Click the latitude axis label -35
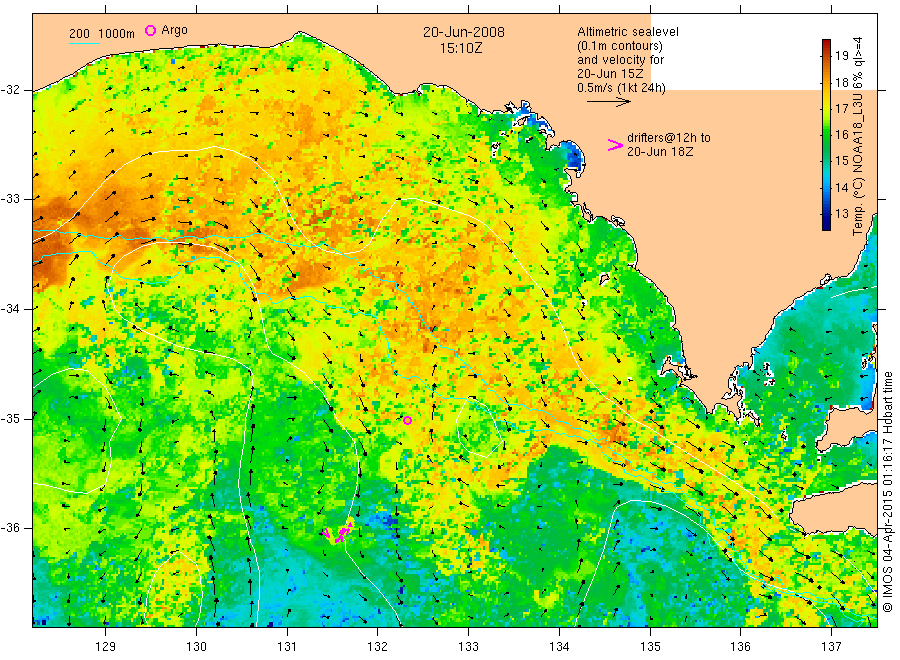This screenshot has width=900, height=660. pyautogui.click(x=10, y=418)
